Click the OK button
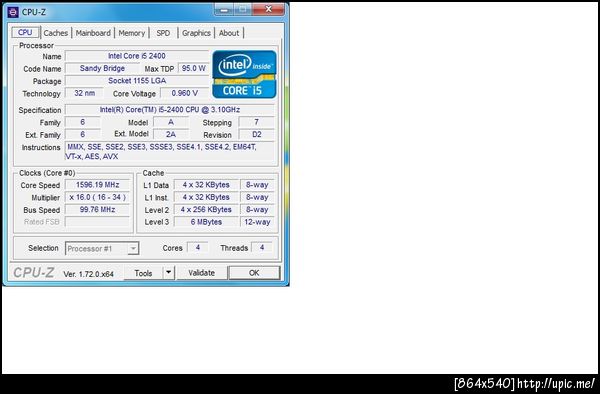This screenshot has height=394, width=600. pyautogui.click(x=254, y=273)
